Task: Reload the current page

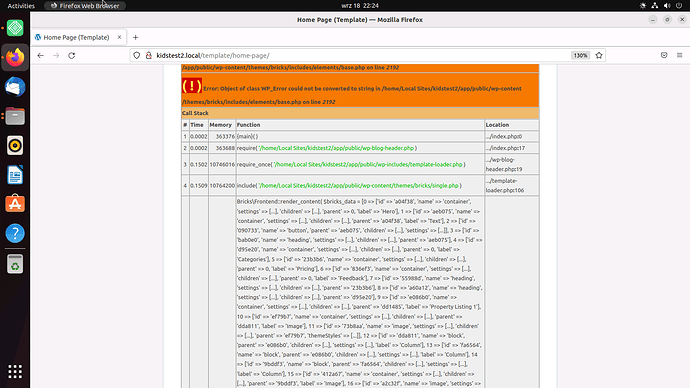Action: [72, 55]
